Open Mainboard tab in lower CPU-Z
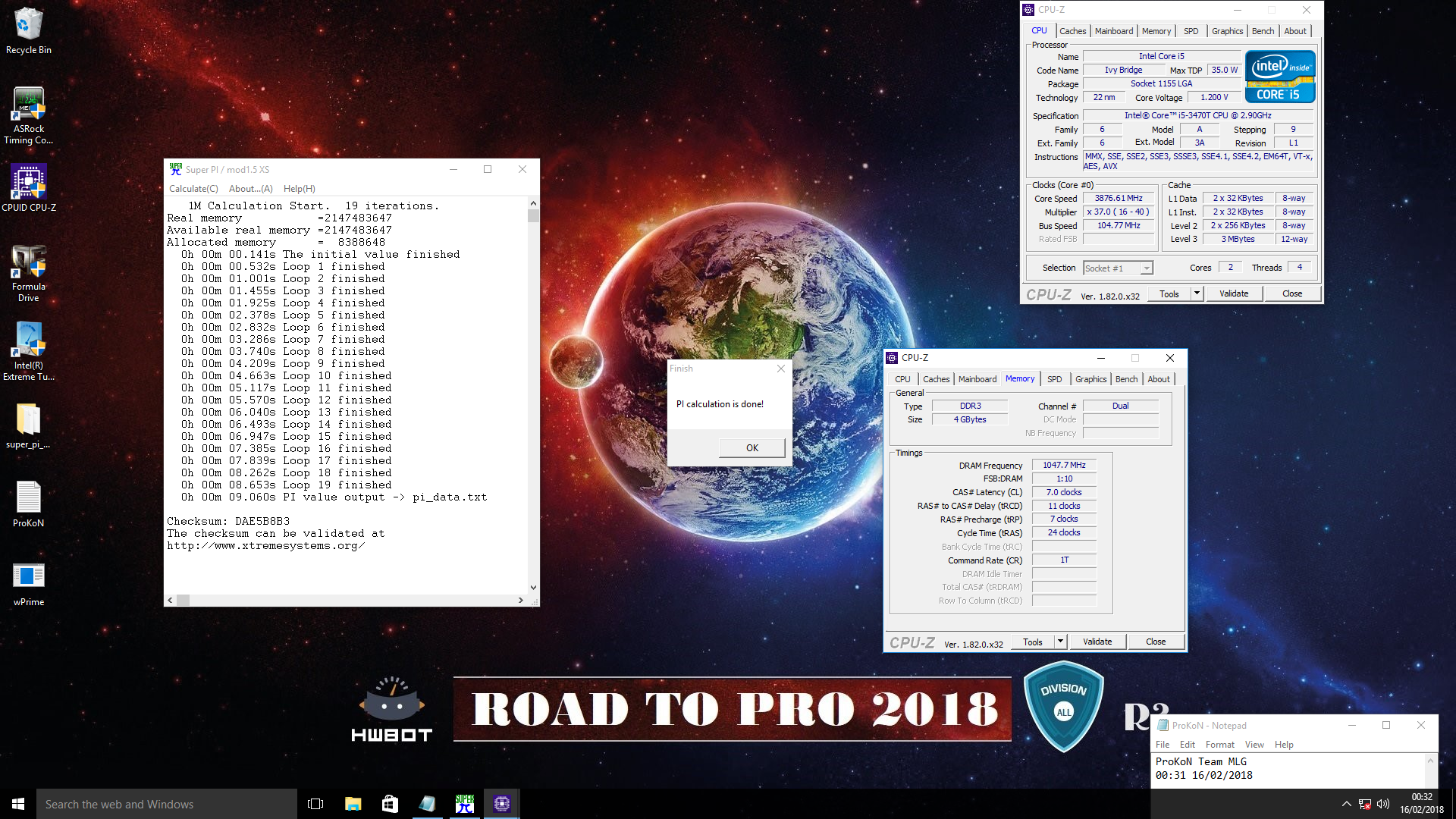Viewport: 1456px width, 819px height. (977, 379)
